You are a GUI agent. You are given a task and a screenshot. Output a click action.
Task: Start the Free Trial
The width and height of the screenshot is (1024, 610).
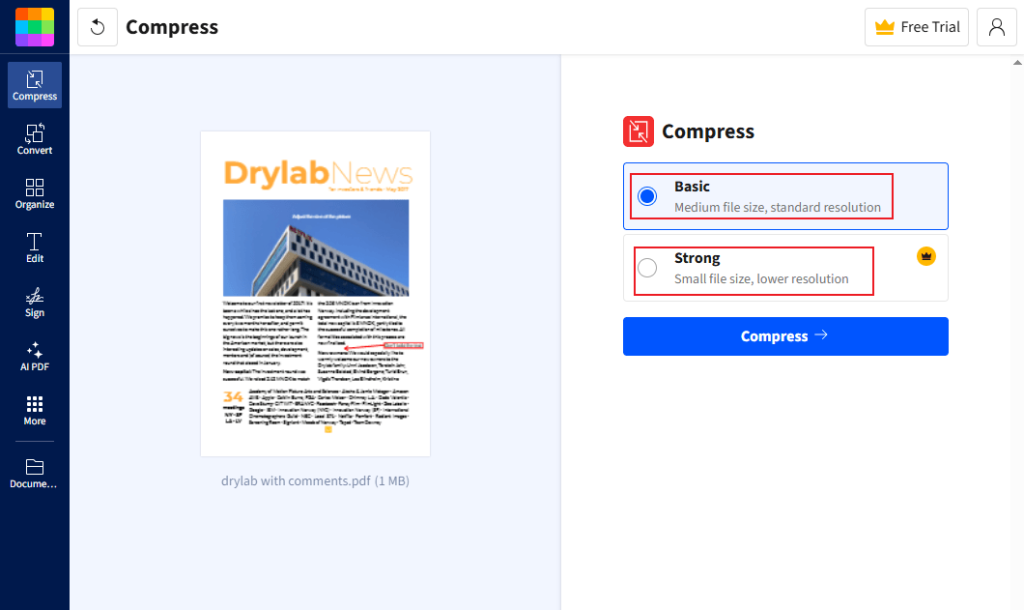click(916, 27)
